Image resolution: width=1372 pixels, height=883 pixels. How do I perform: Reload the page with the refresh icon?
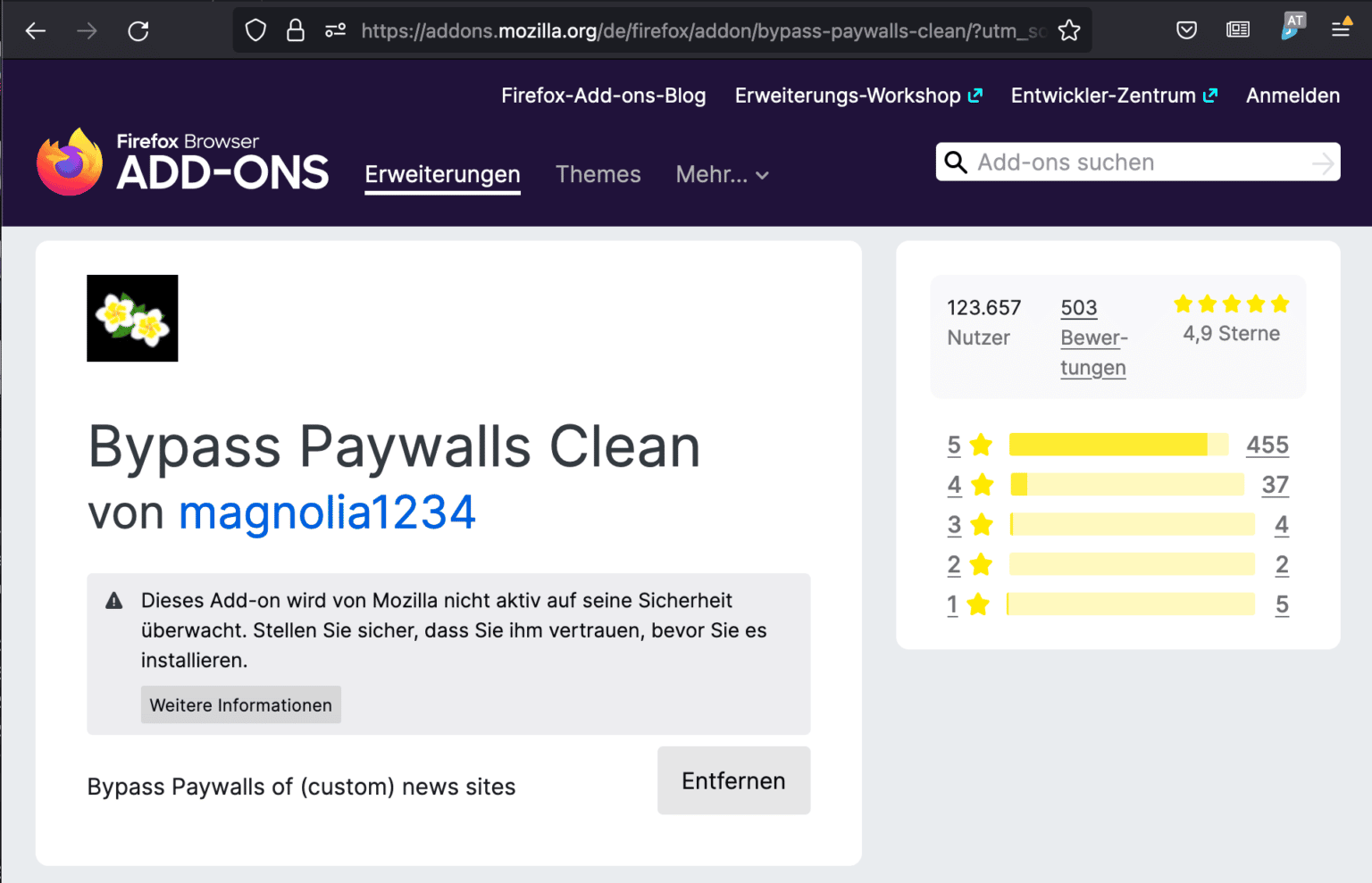point(138,31)
